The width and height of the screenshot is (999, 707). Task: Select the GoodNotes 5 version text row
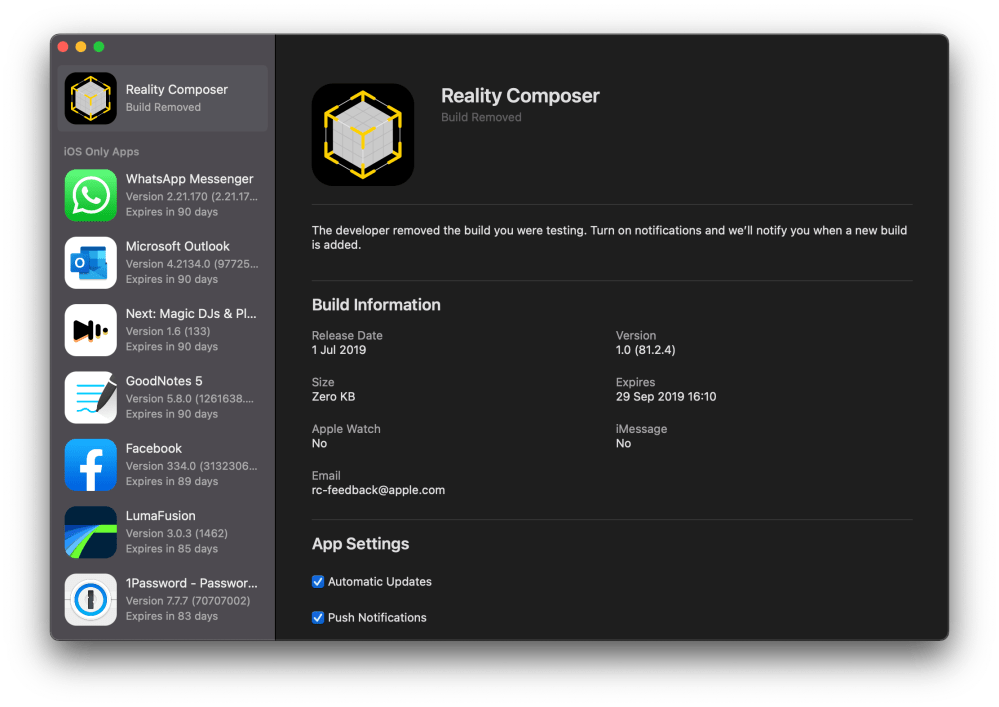[x=189, y=398]
